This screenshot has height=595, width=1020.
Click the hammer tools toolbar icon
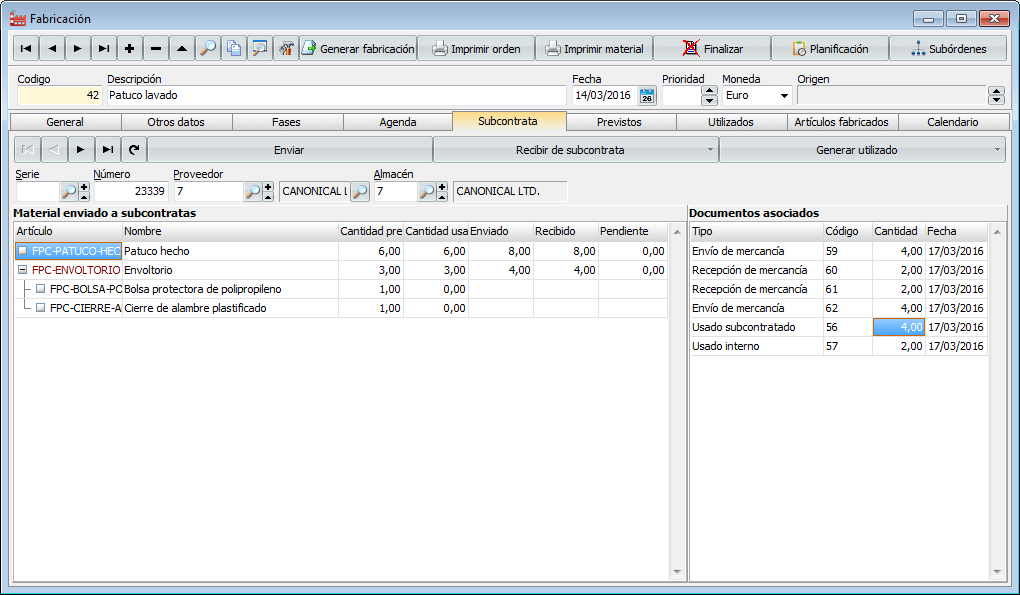click(286, 49)
